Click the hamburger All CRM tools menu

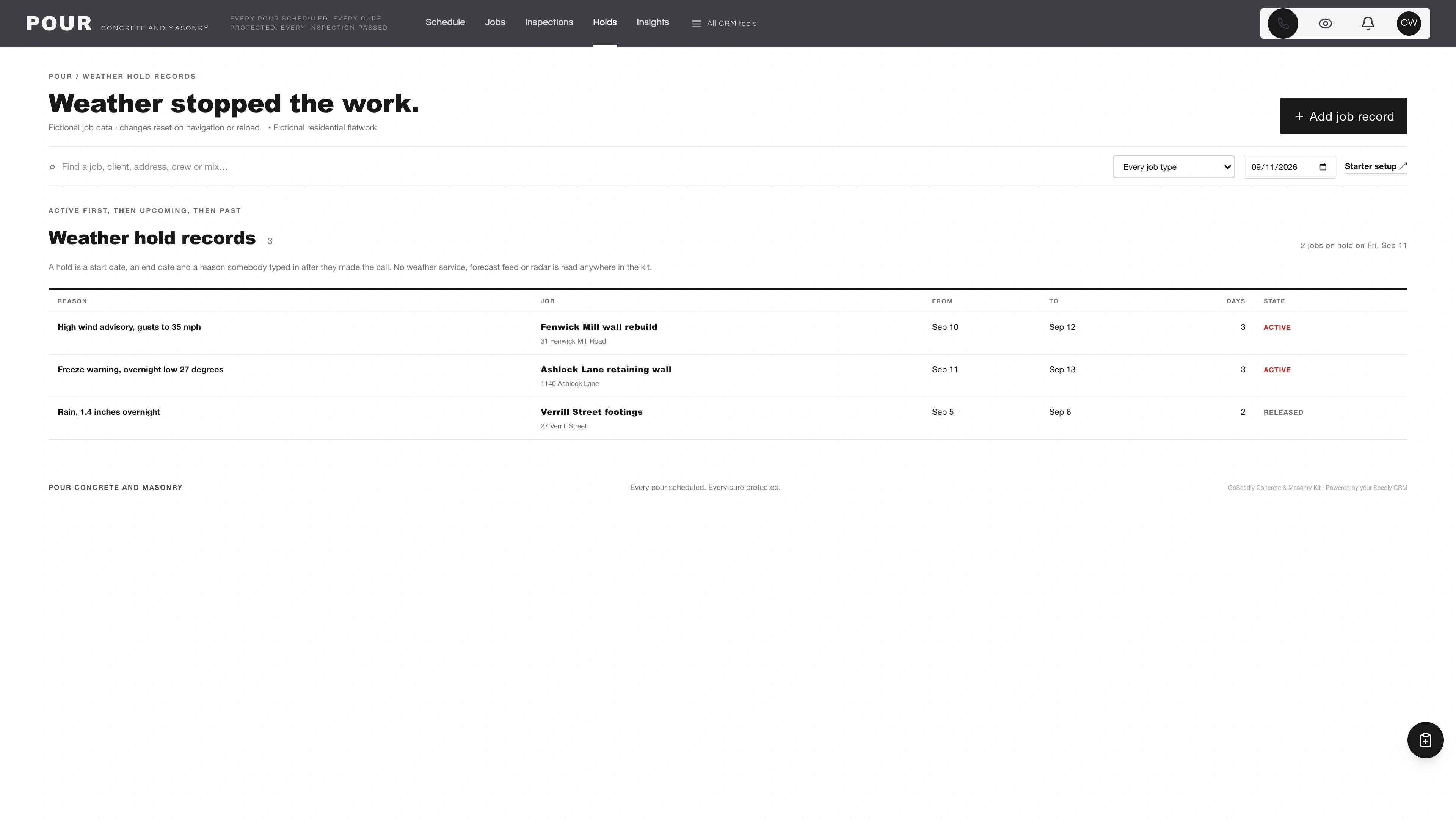point(724,23)
